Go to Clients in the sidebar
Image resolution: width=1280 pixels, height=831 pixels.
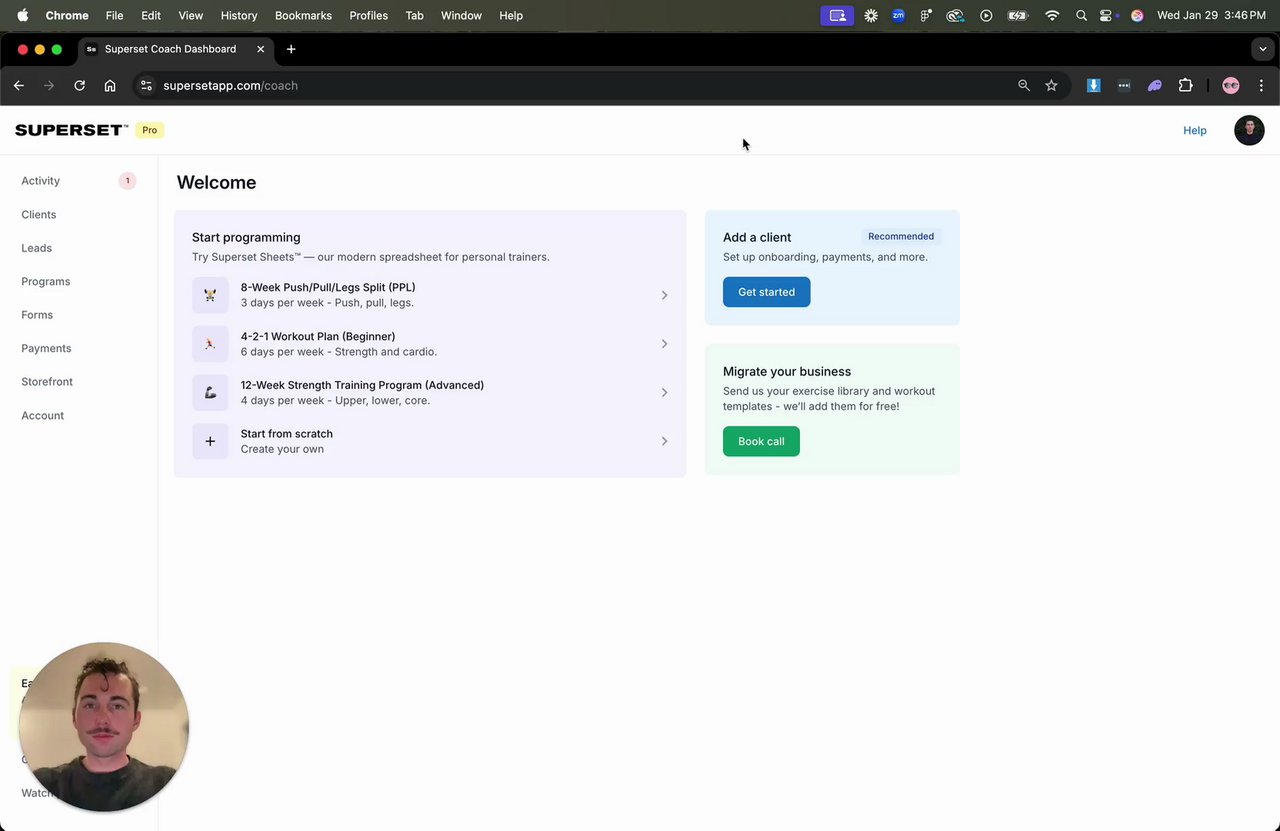pos(39,215)
